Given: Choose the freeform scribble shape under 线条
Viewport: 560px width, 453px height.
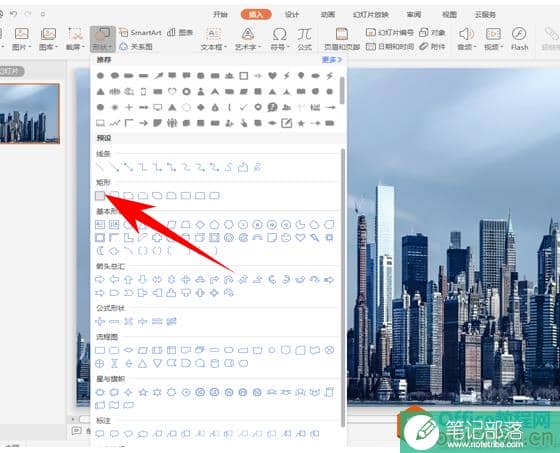Looking at the screenshot, I should [257, 167].
